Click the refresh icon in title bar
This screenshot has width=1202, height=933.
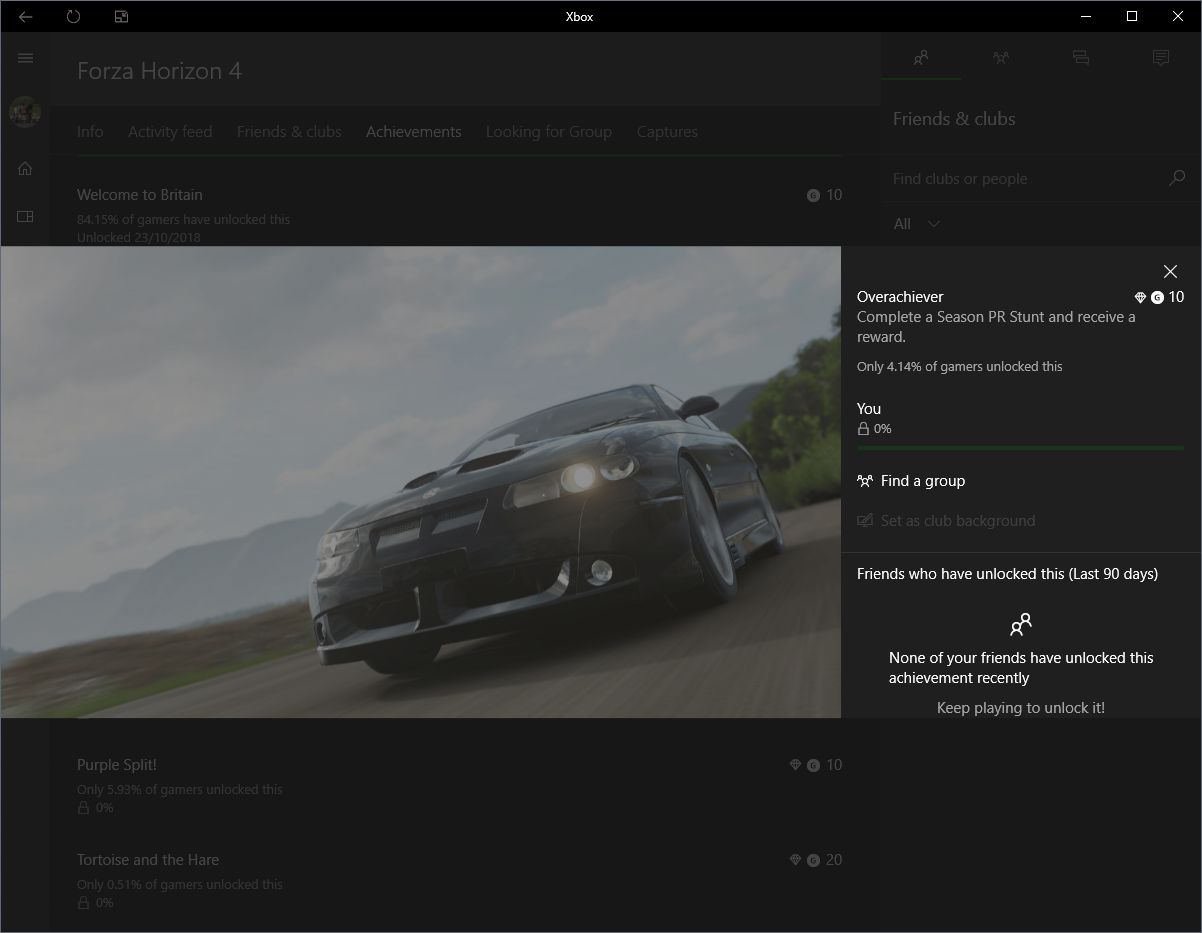coord(73,16)
